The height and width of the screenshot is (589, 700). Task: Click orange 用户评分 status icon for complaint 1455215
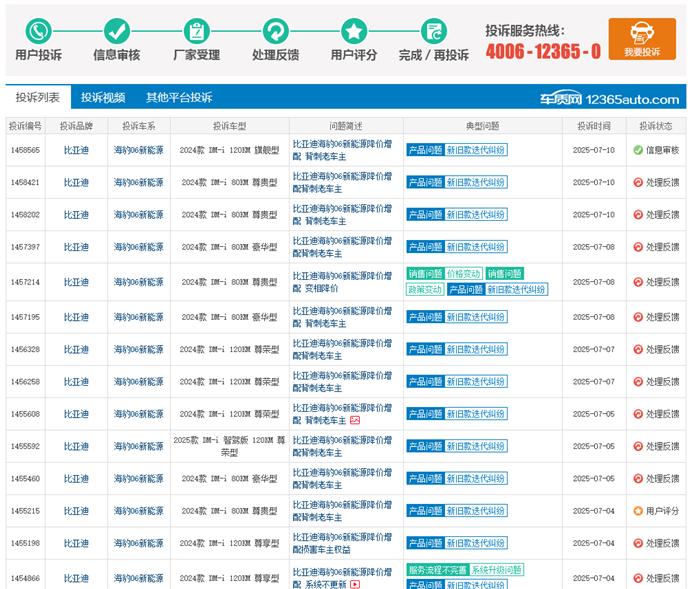638,511
